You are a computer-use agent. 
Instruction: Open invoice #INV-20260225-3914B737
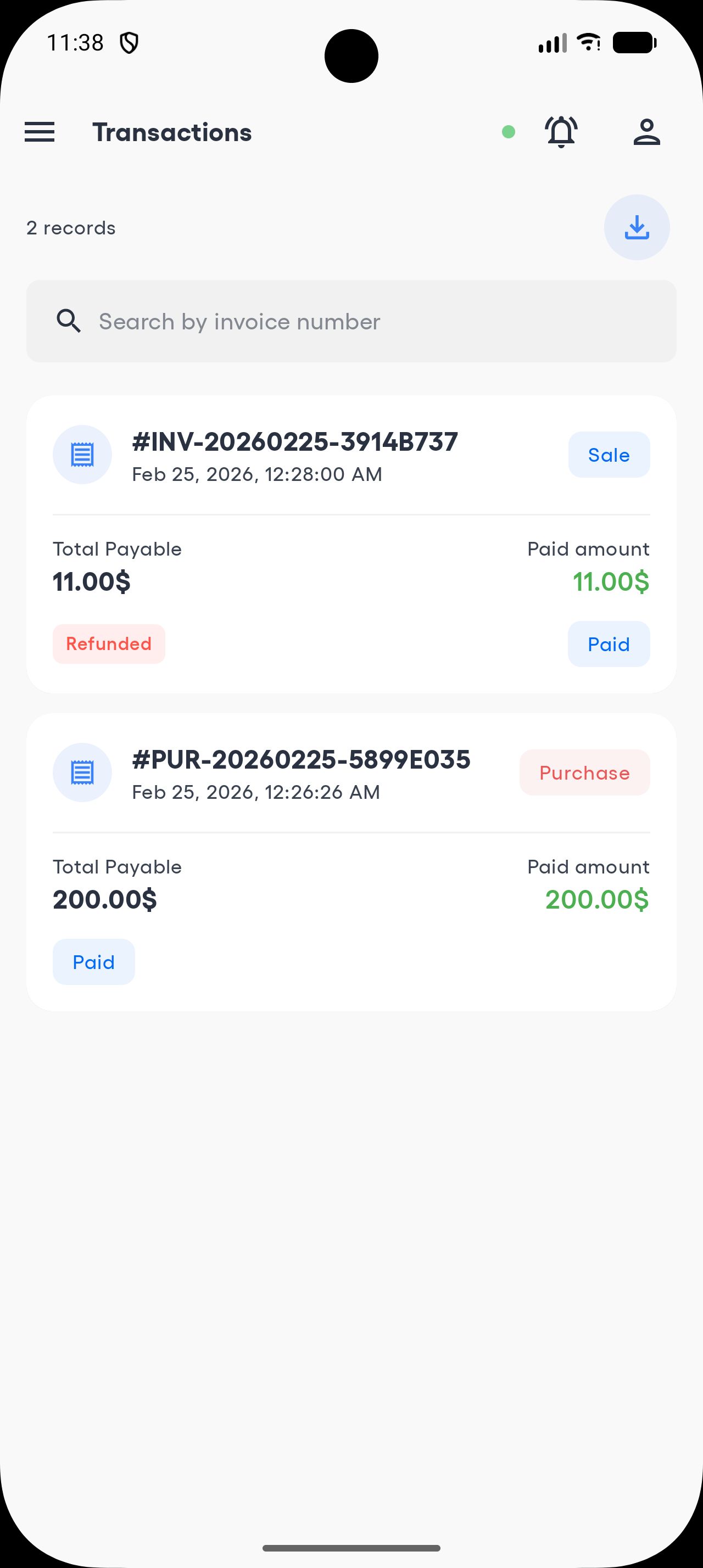(x=294, y=442)
